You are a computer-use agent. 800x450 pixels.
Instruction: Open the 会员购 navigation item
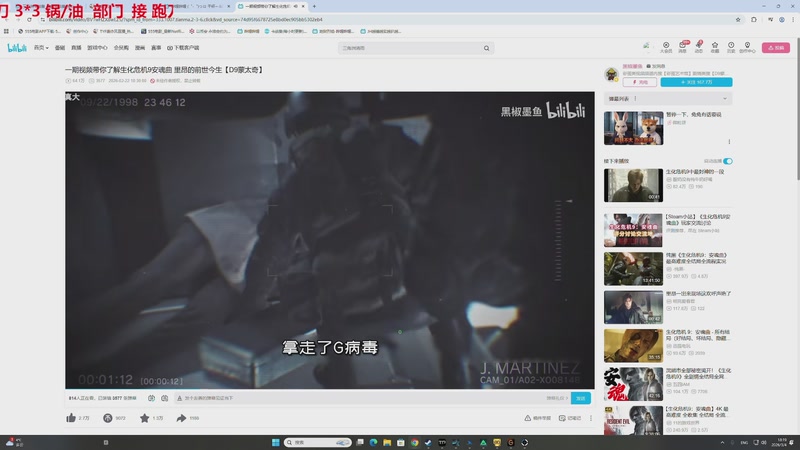(121, 48)
